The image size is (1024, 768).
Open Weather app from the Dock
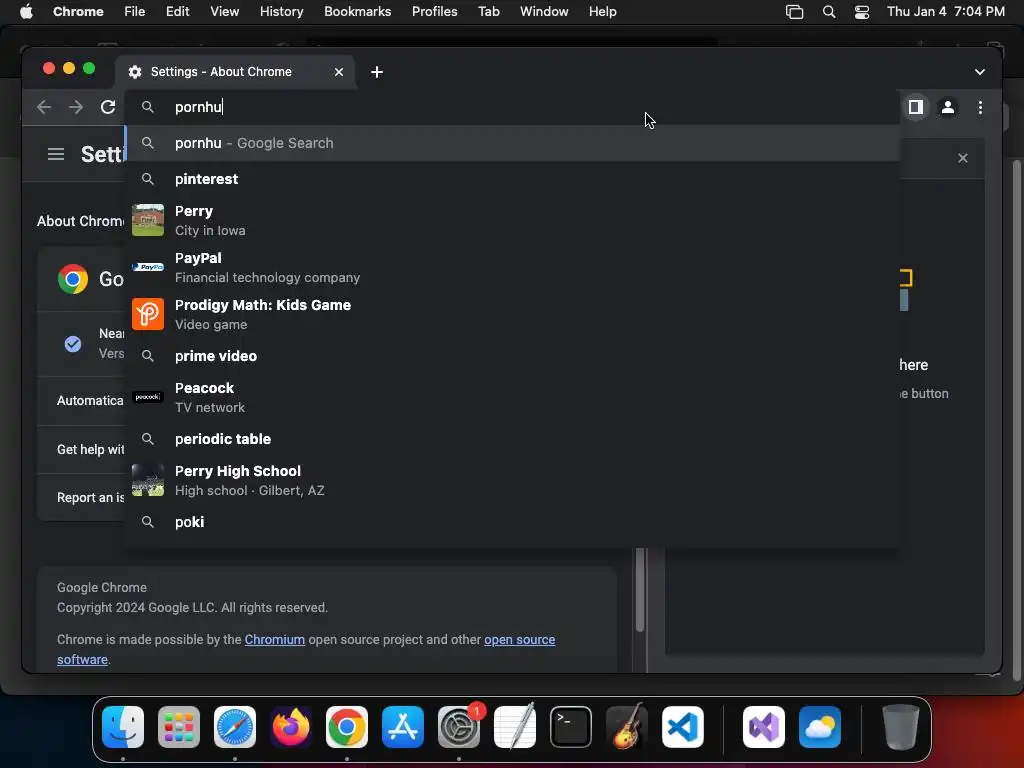820,727
